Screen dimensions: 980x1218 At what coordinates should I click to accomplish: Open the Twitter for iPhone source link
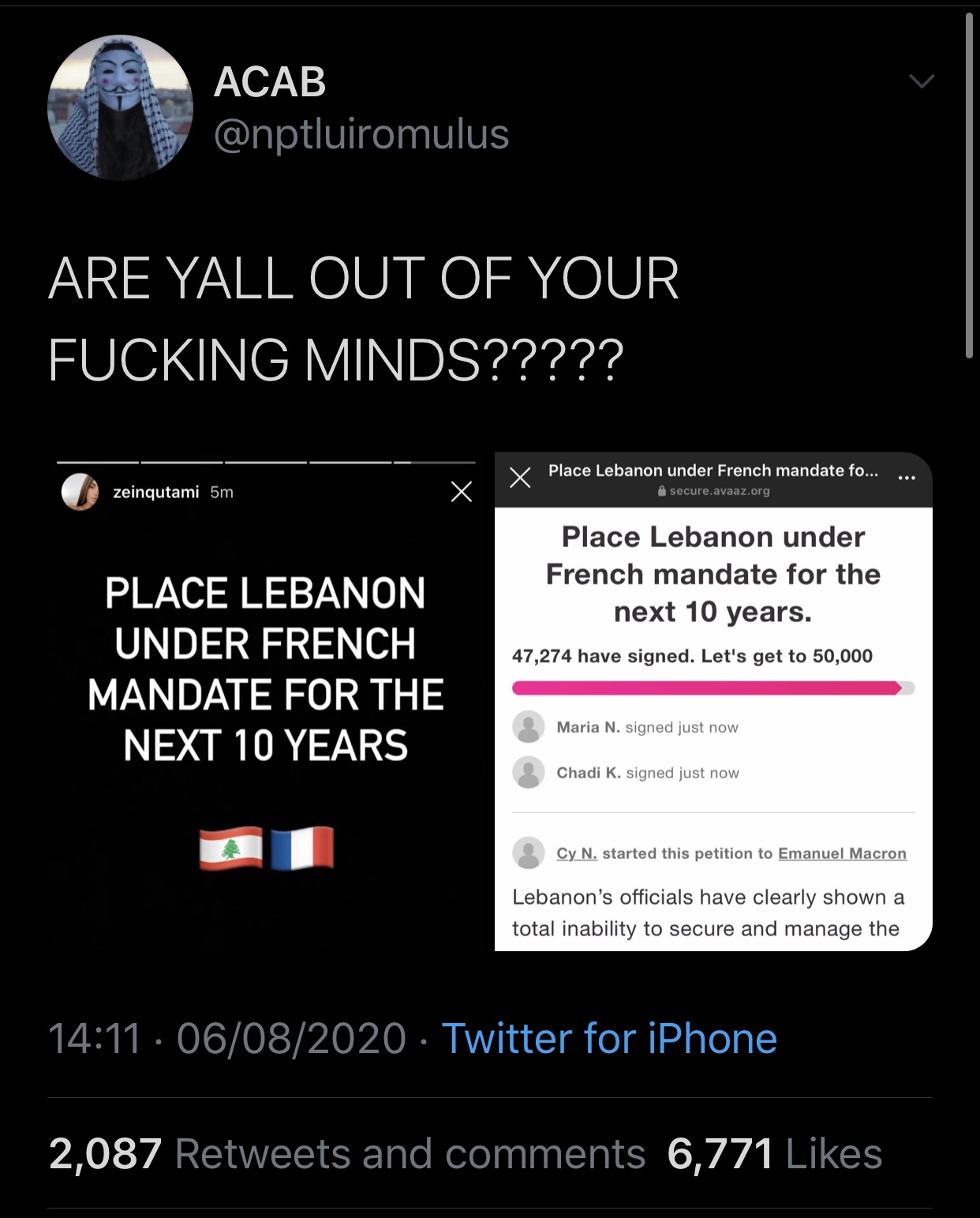[x=609, y=1038]
